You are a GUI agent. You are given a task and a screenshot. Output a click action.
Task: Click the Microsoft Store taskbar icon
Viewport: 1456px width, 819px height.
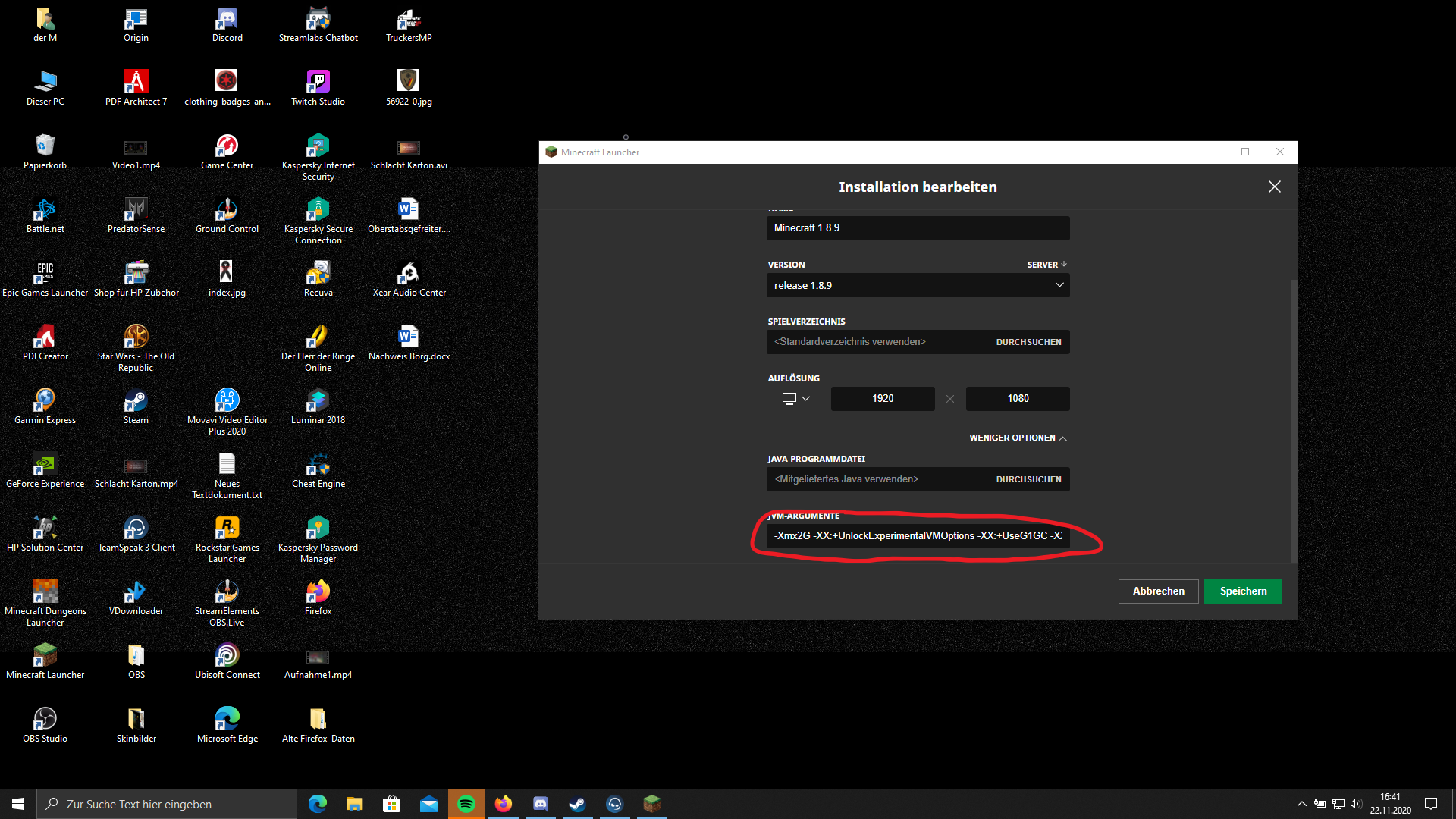pos(392,804)
